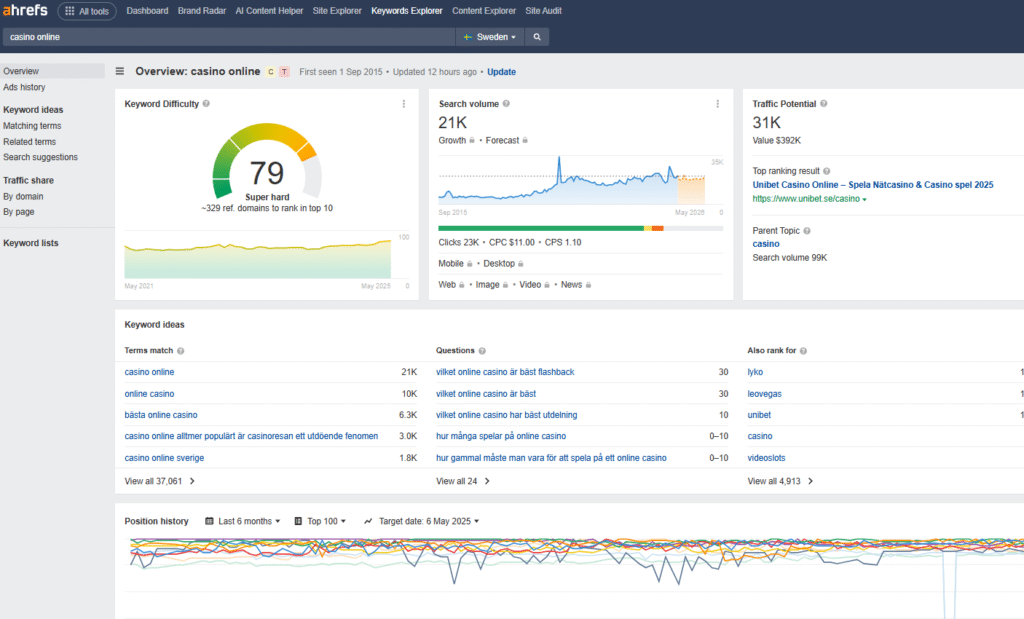Open Search volume card options menu
Image resolution: width=1024 pixels, height=619 pixels.
(718, 104)
